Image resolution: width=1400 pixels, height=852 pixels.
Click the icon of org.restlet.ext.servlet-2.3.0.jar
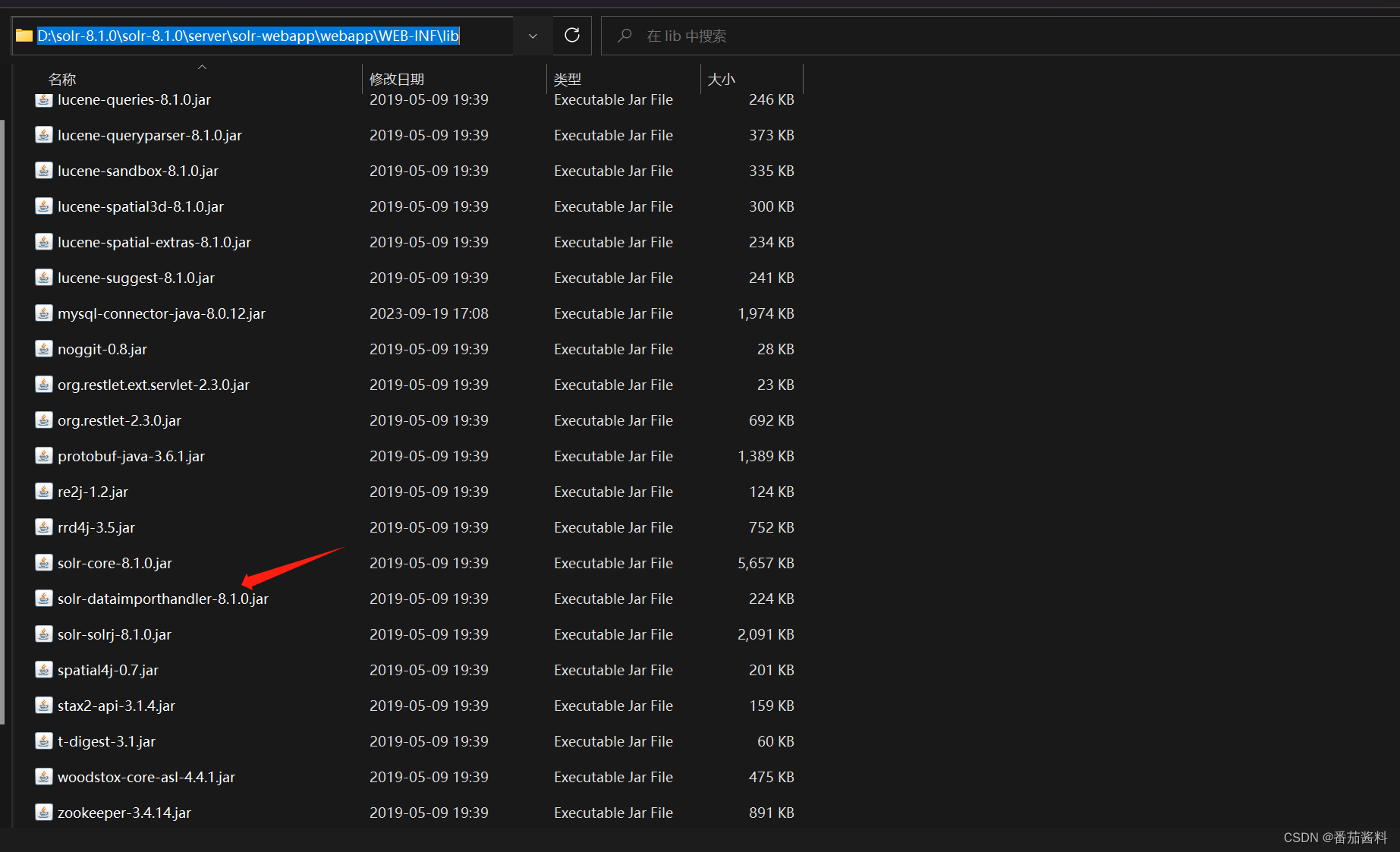tap(44, 385)
